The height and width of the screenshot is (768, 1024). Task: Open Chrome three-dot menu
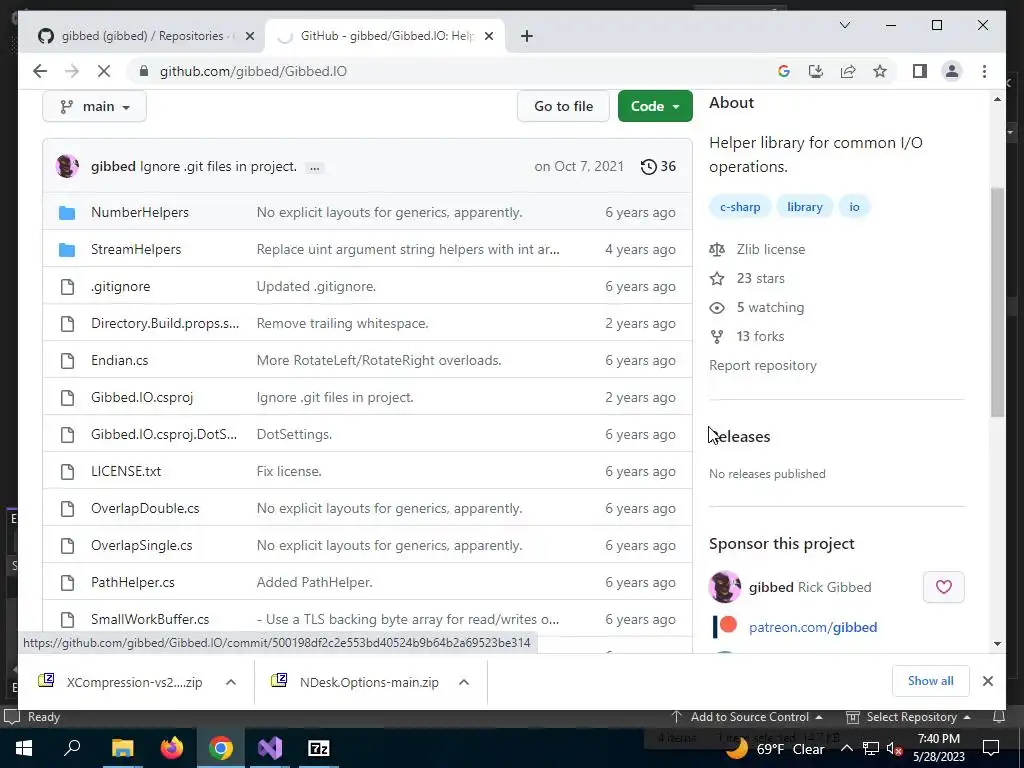(984, 71)
